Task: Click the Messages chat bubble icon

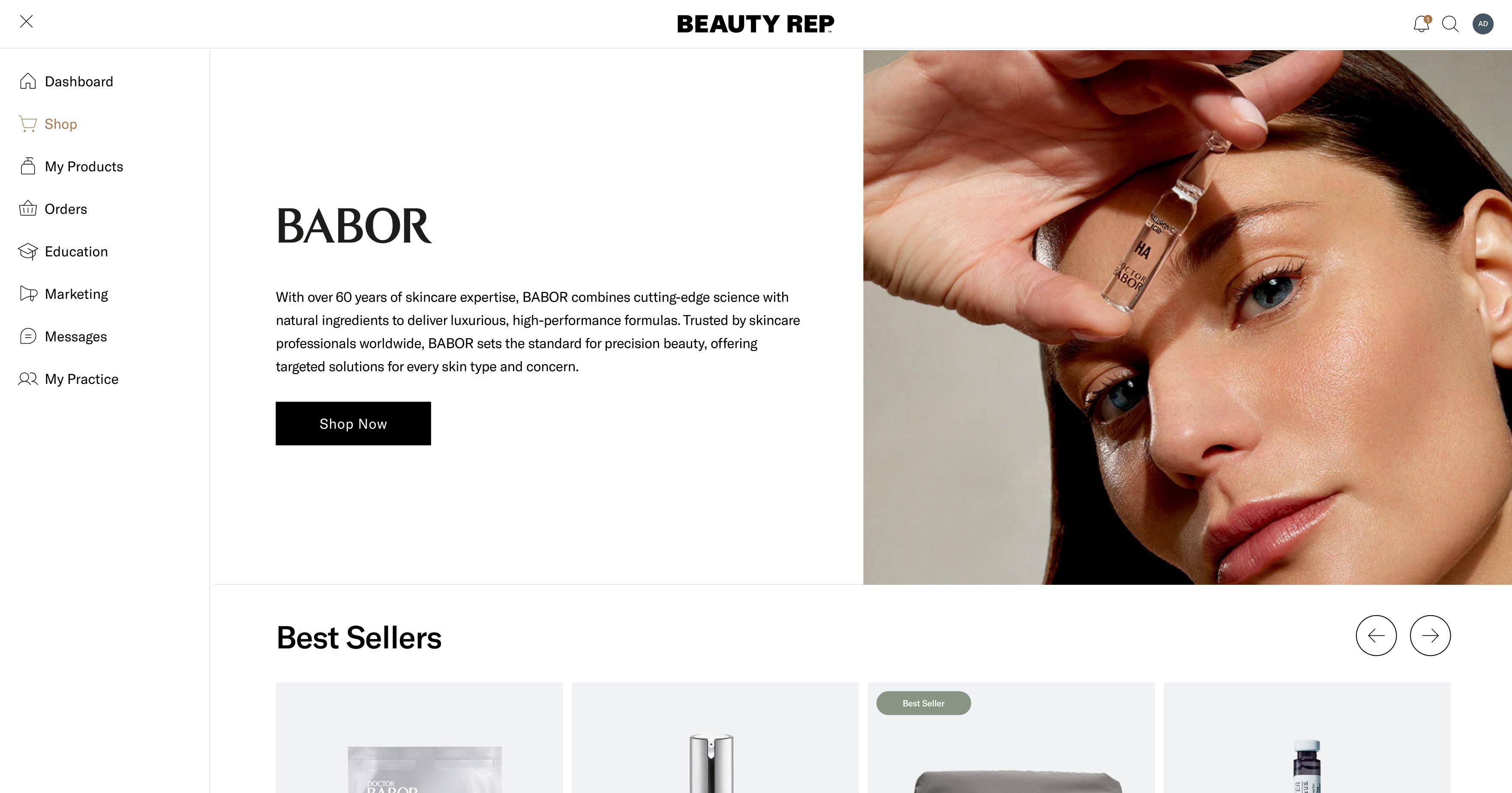Action: pos(27,337)
